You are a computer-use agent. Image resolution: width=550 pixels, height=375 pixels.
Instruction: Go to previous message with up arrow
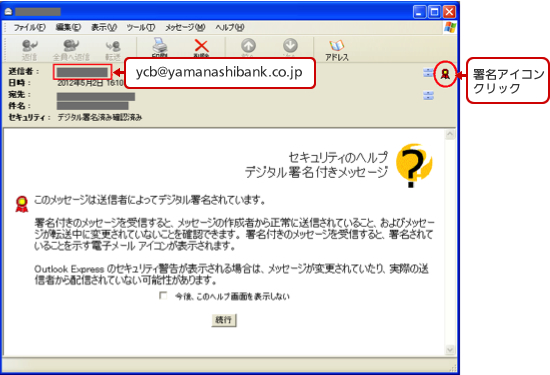pyautogui.click(x=248, y=46)
